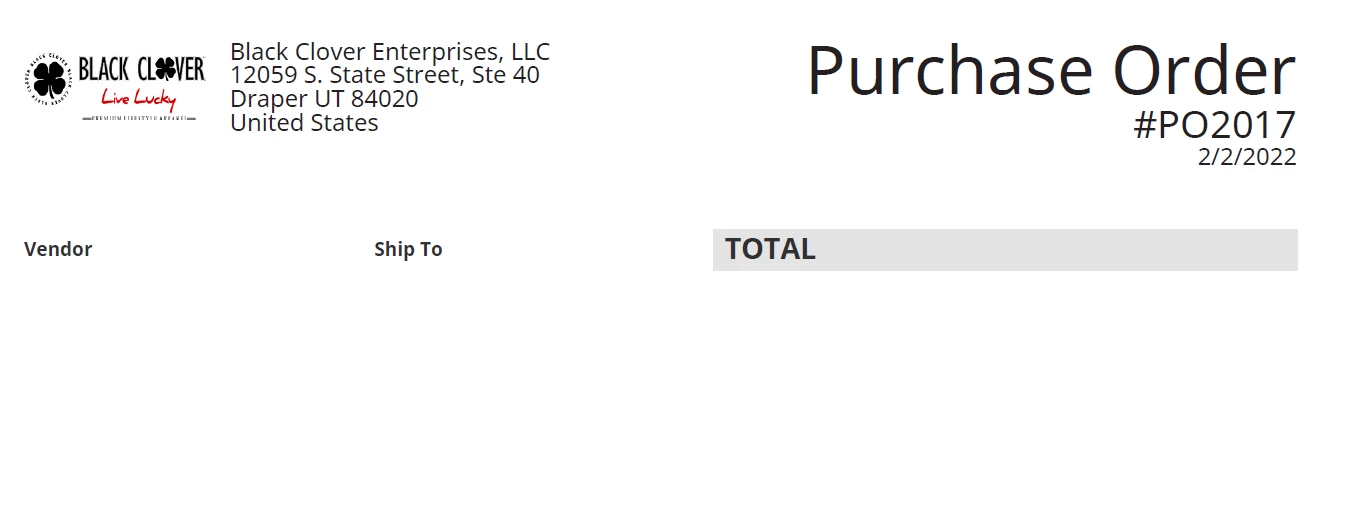Click the Vendor section label

coord(58,249)
